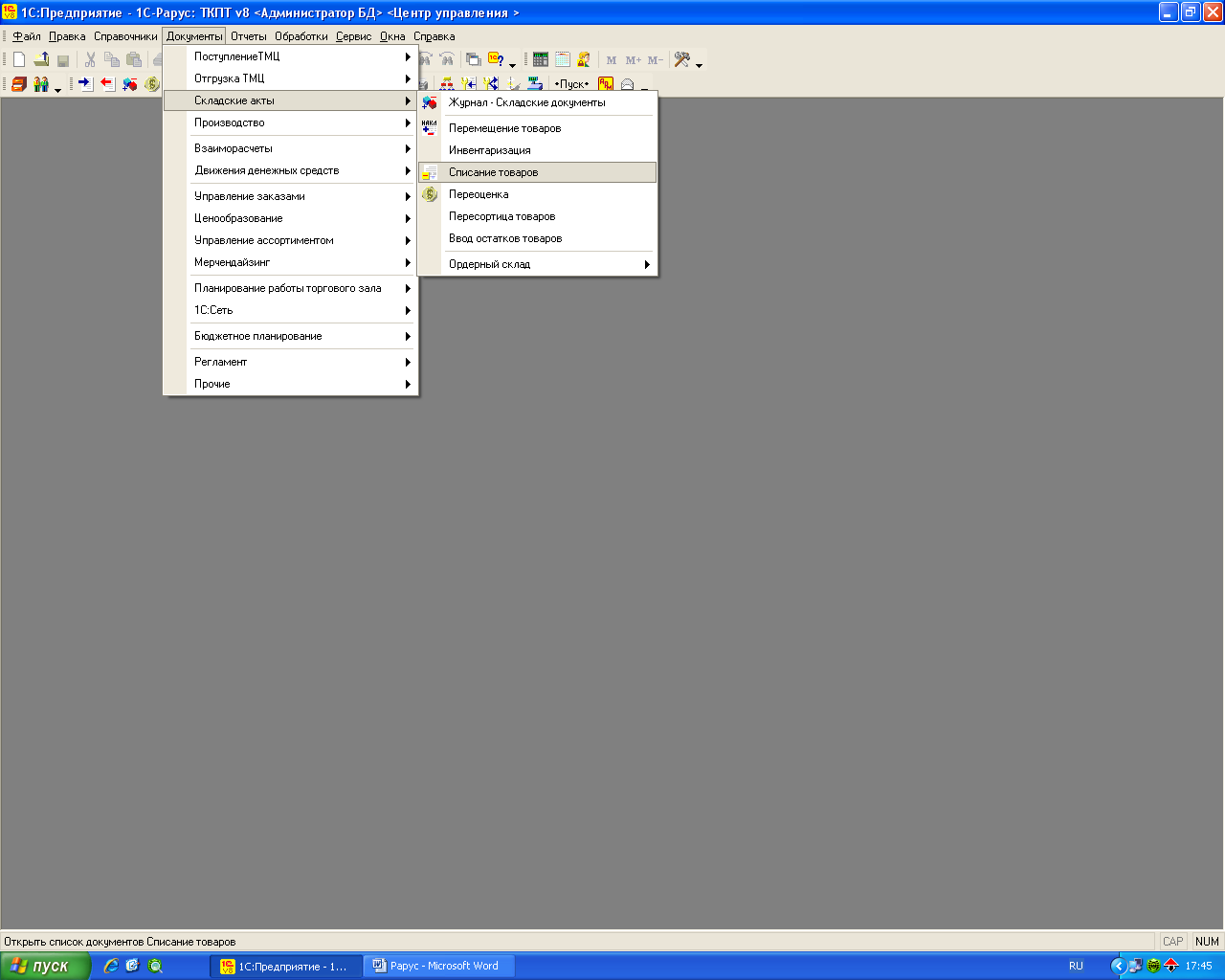Image resolution: width=1225 pixels, height=980 pixels.
Task: Expand the Ордерный склад submenu
Action: (x=538, y=264)
